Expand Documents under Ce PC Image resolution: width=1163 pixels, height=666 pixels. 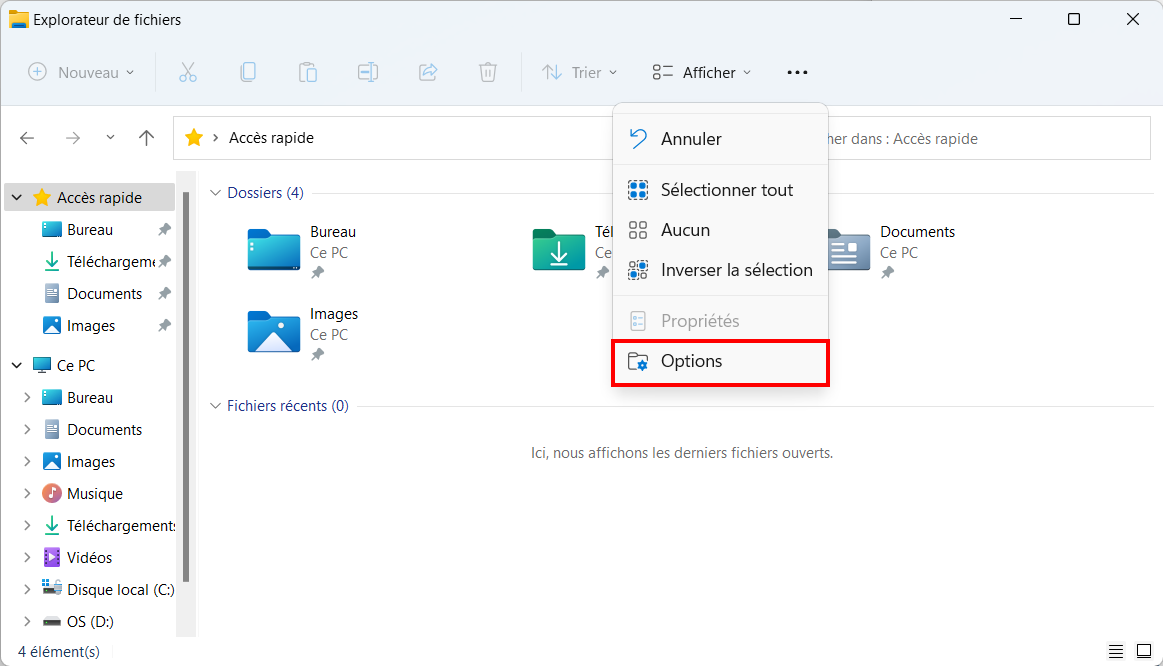click(27, 429)
